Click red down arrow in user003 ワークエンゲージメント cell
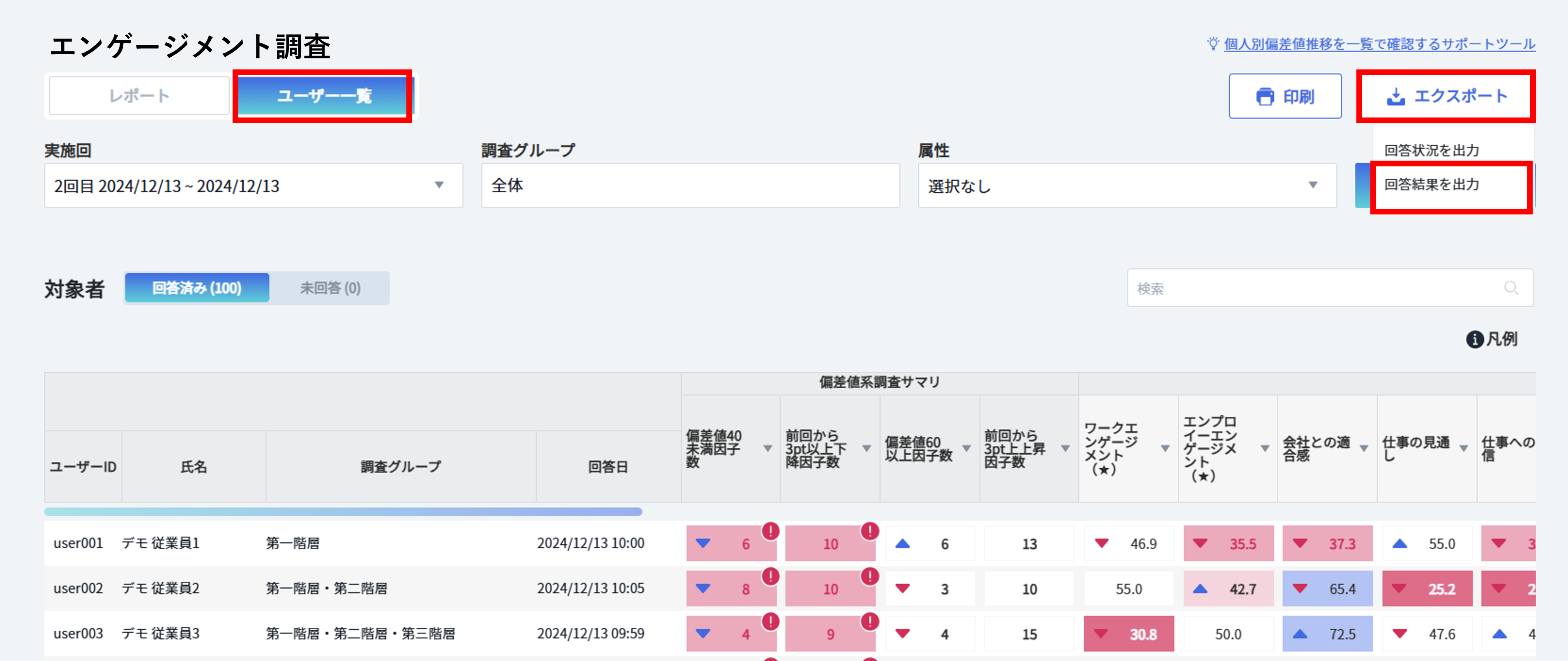1568x661 pixels. pos(1101,633)
